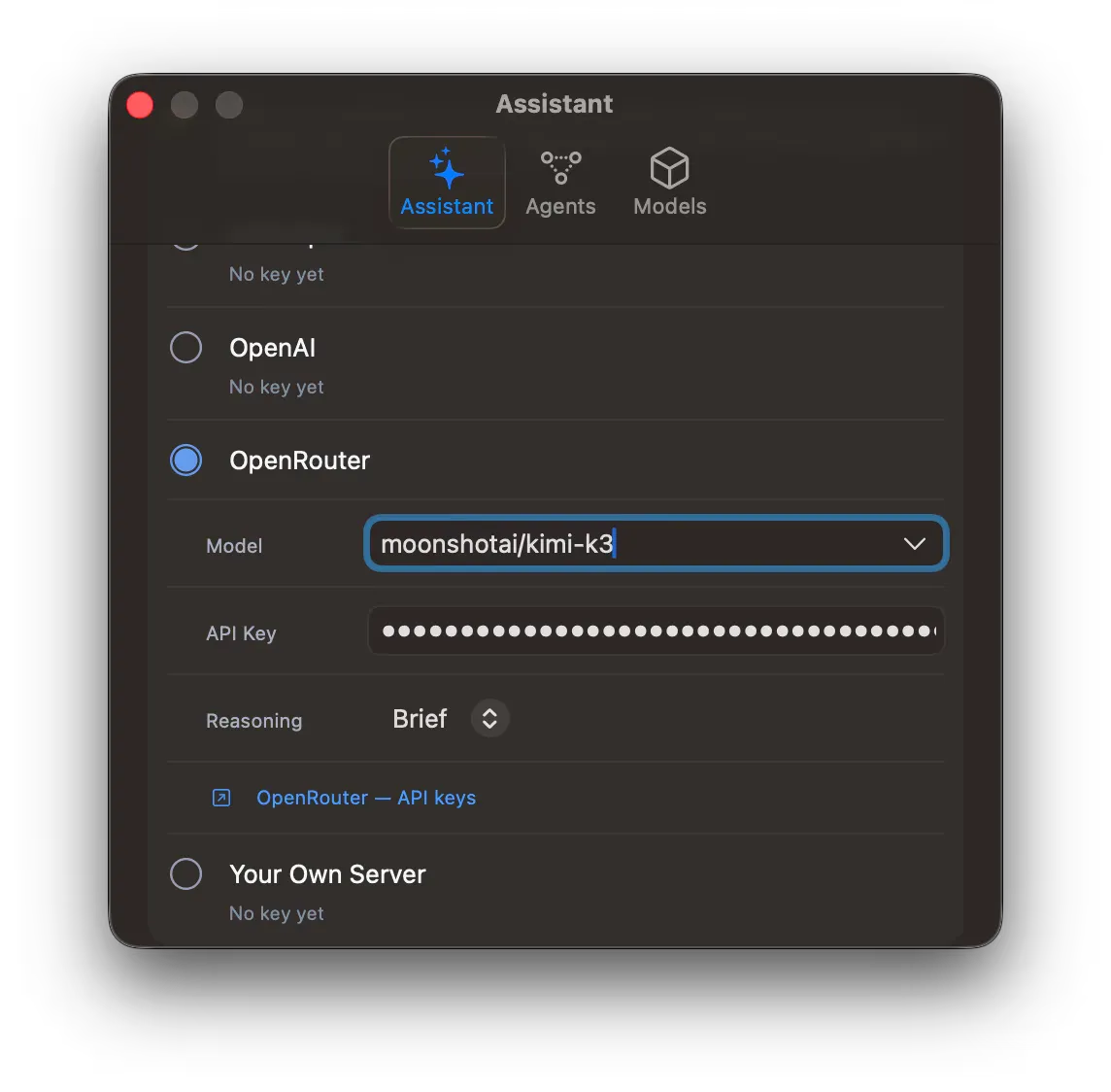Viewport: 1111px width, 1092px height.
Task: Open the OpenRouter — API keys link
Action: (366, 798)
